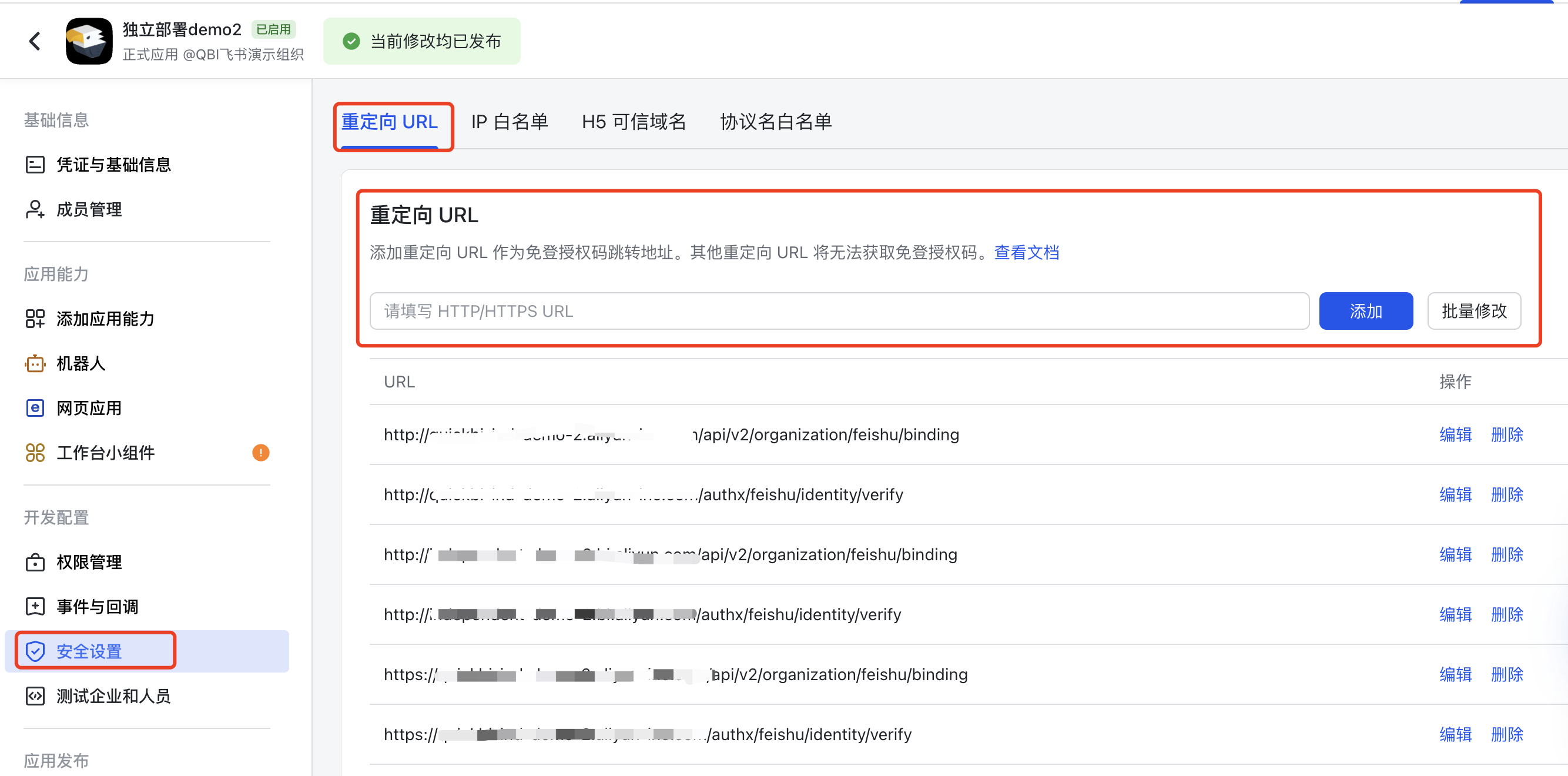Open the 协议名白名单 tab
Image resolution: width=1568 pixels, height=776 pixels.
pyautogui.click(x=776, y=122)
